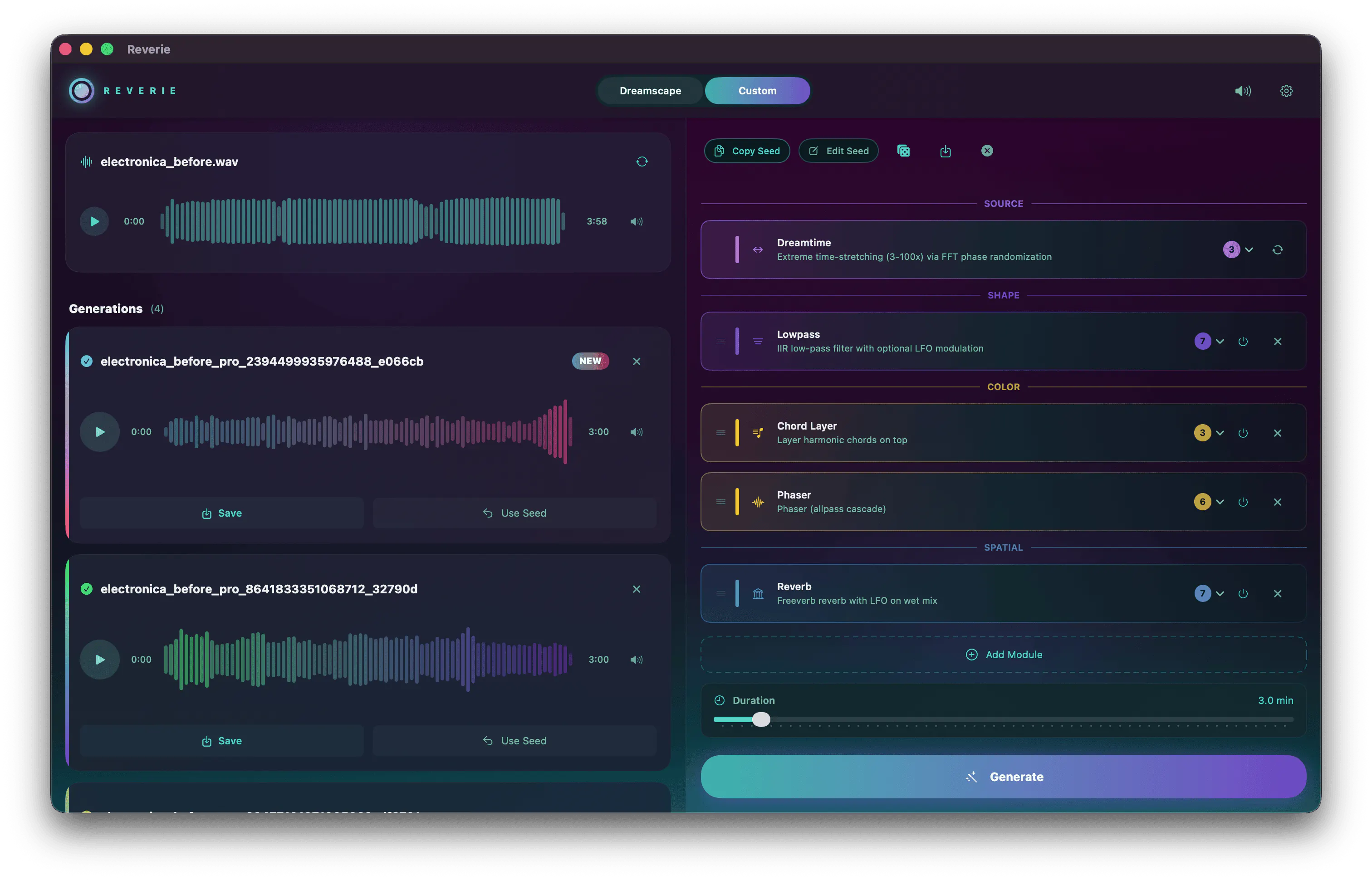
Task: Toggle power for the Phaser module
Action: [x=1242, y=502]
